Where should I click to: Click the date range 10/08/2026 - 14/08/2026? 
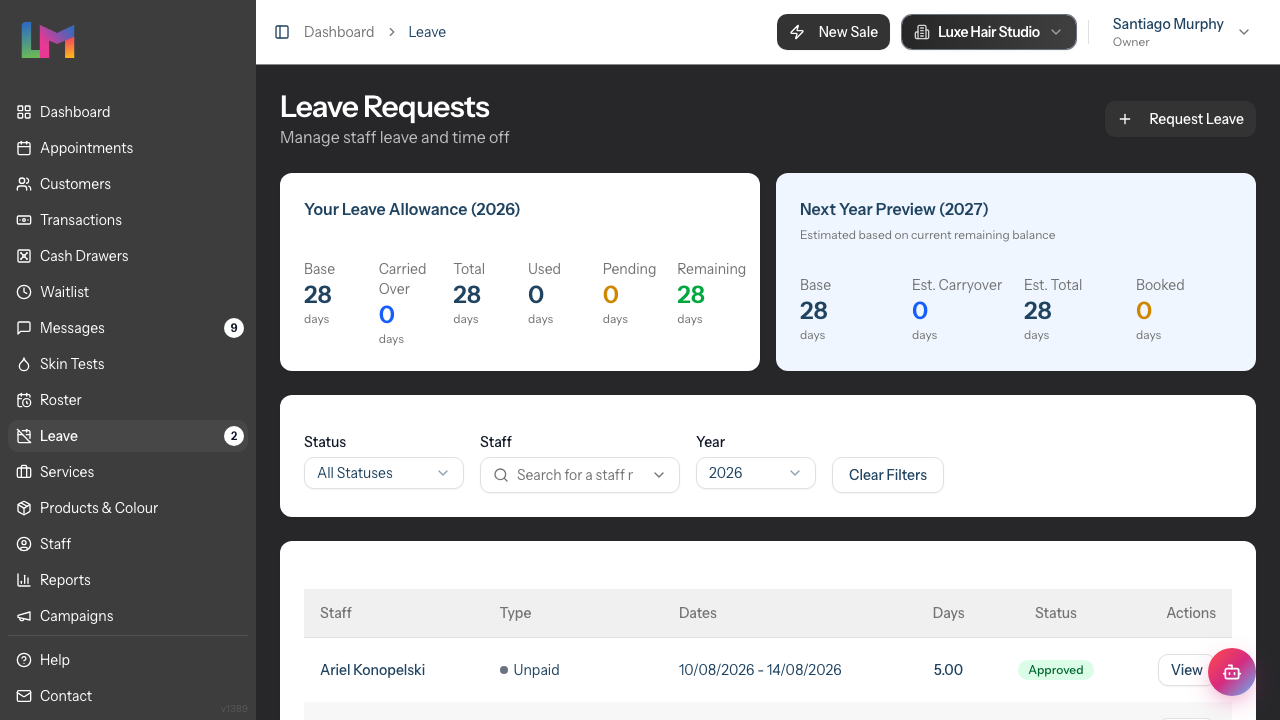click(760, 670)
